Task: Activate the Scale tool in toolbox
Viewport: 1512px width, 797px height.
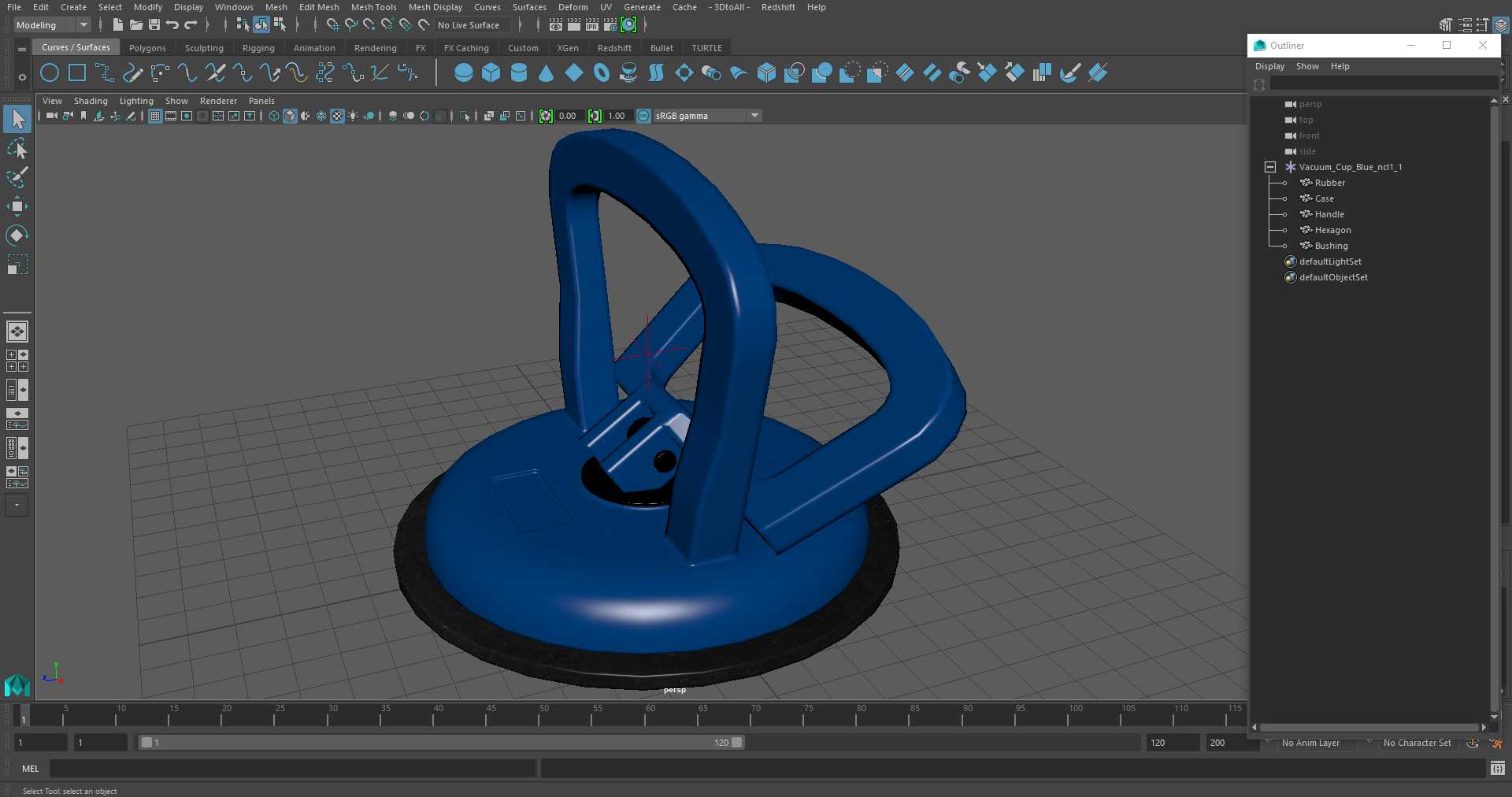Action: pyautogui.click(x=17, y=265)
